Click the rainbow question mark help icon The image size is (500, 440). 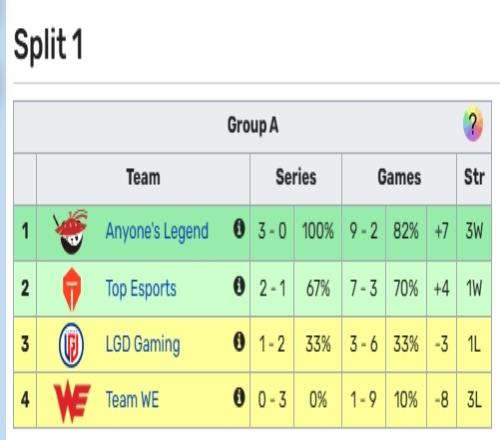[x=473, y=124]
